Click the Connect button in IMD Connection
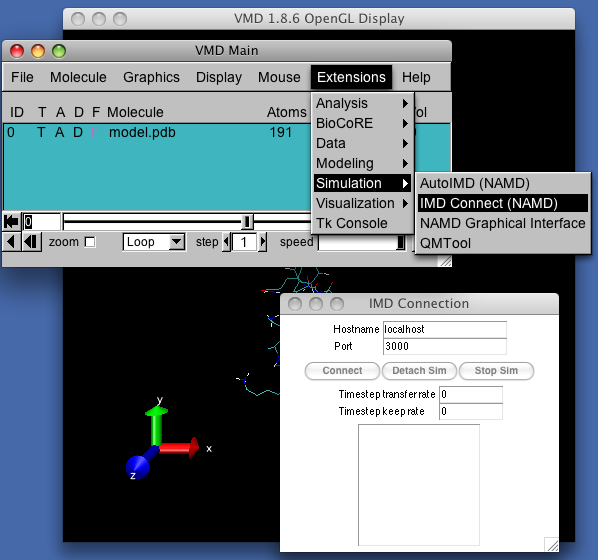This screenshot has width=598, height=560. click(x=342, y=371)
